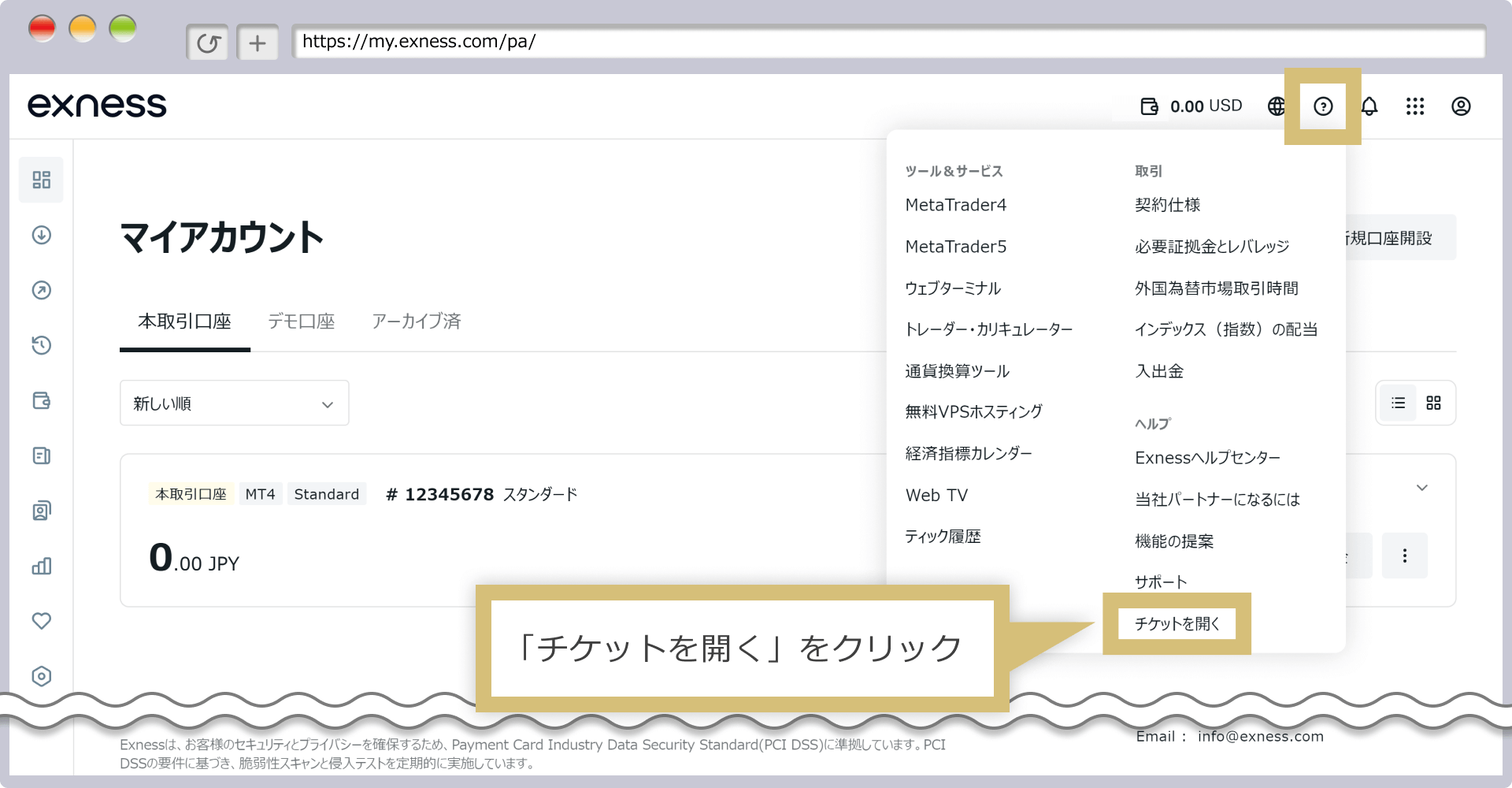Open ティック履歴 menu item

click(x=943, y=537)
